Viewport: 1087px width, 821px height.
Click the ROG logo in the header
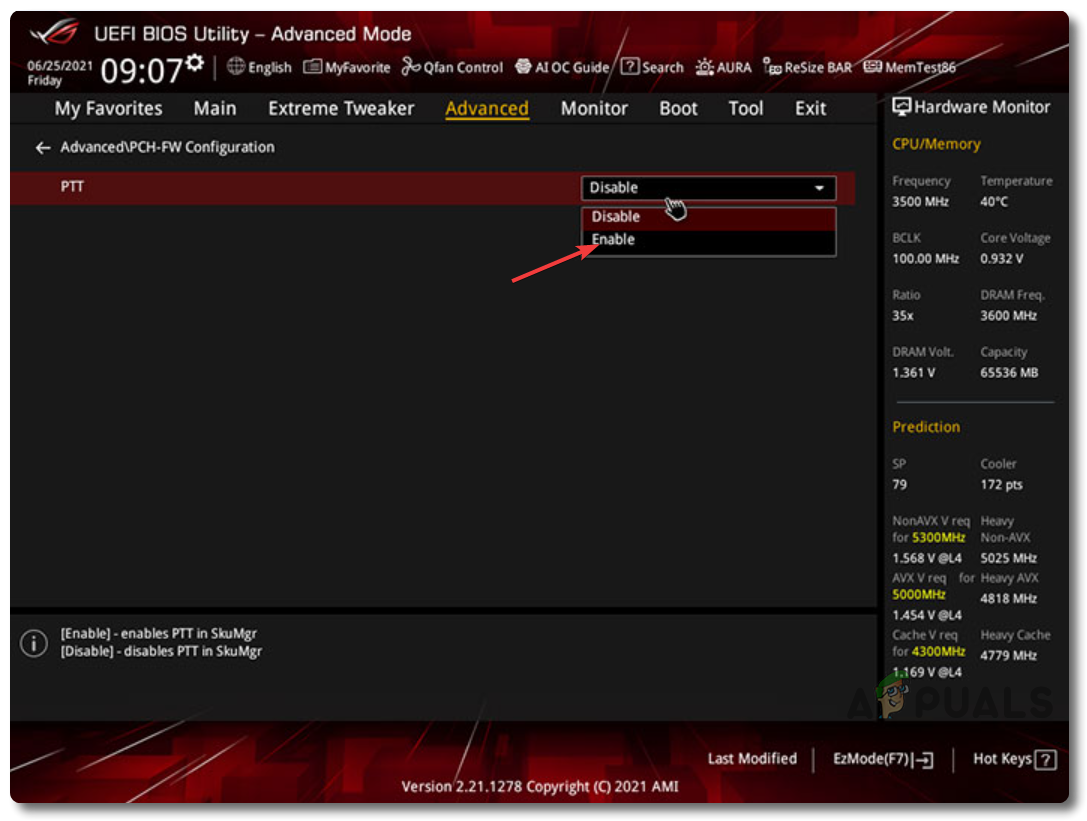pyautogui.click(x=55, y=31)
